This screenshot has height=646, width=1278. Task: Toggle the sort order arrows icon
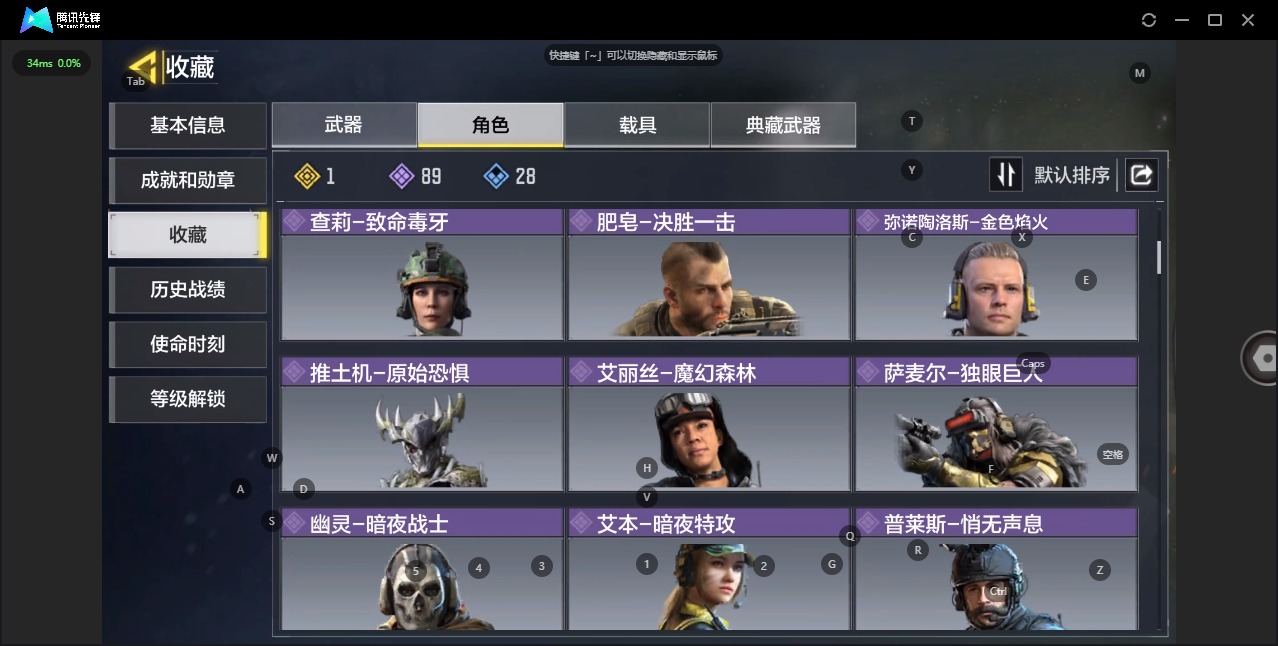click(1006, 175)
